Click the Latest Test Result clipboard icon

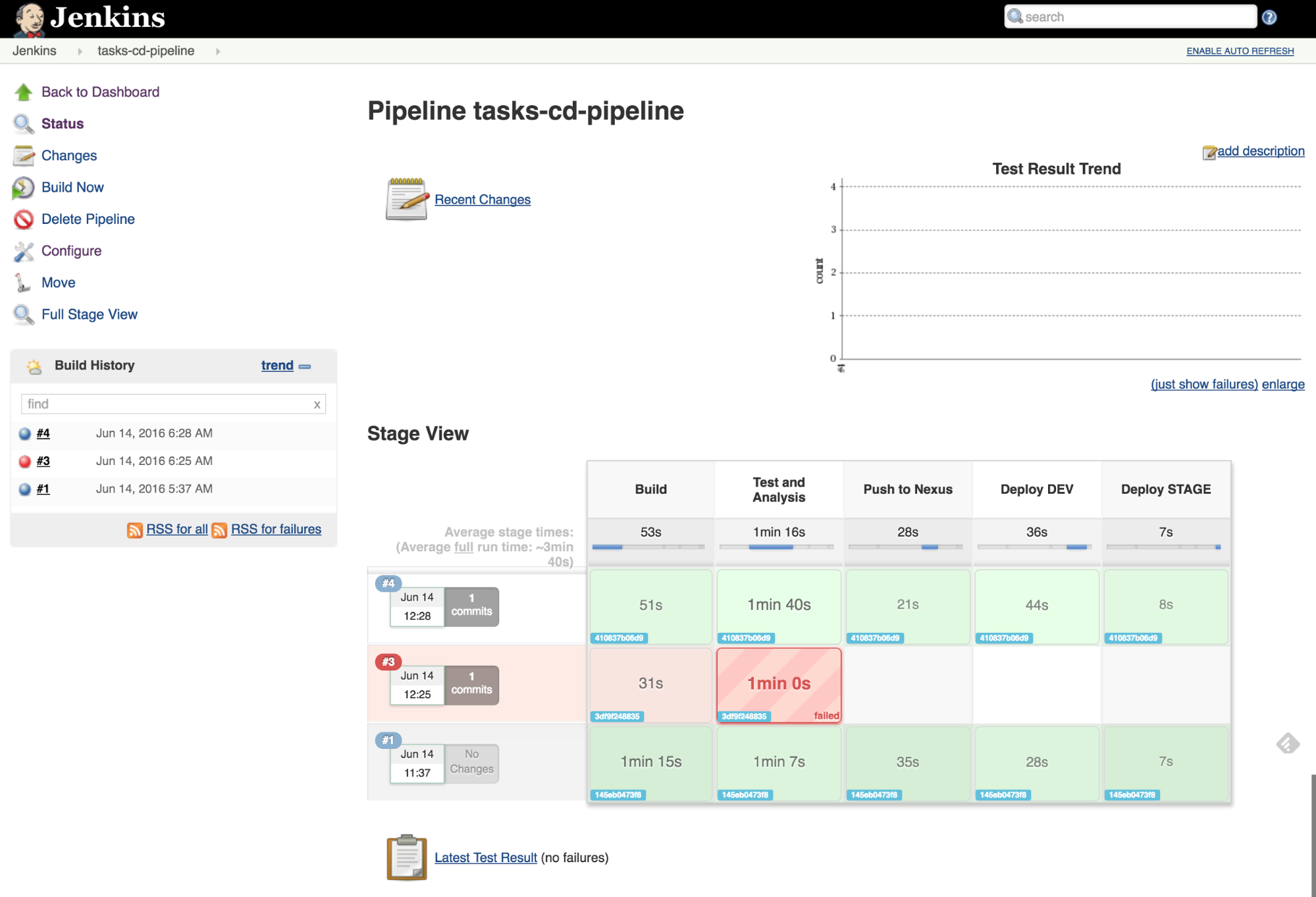point(406,857)
